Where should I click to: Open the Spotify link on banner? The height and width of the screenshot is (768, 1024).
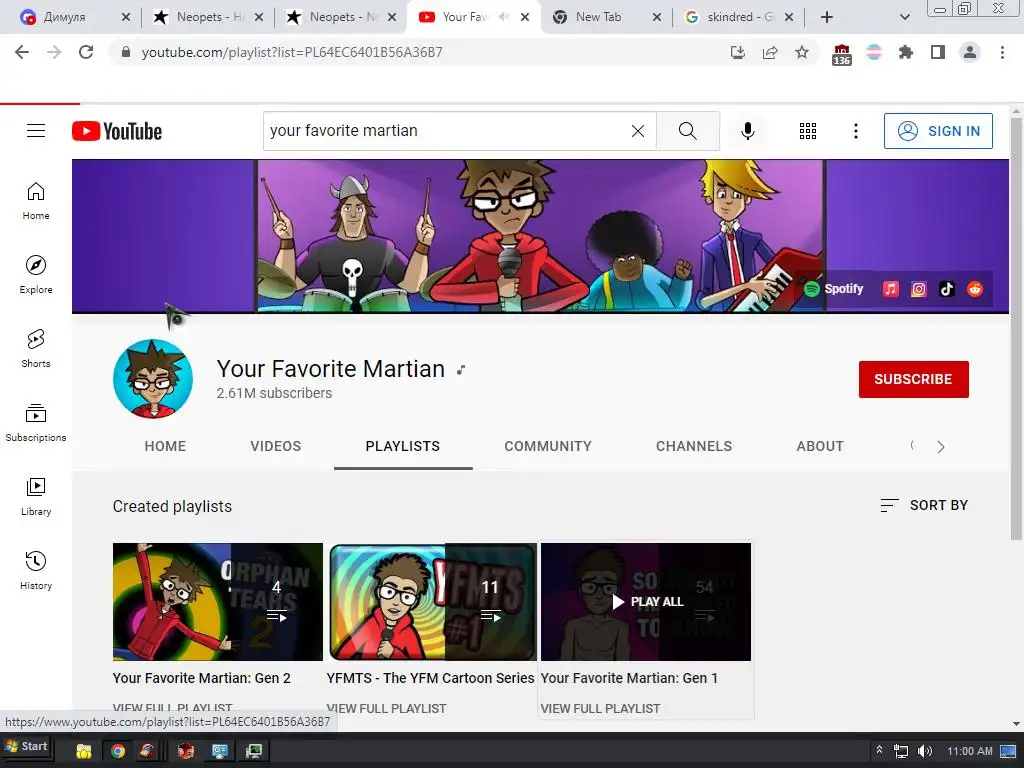point(833,289)
